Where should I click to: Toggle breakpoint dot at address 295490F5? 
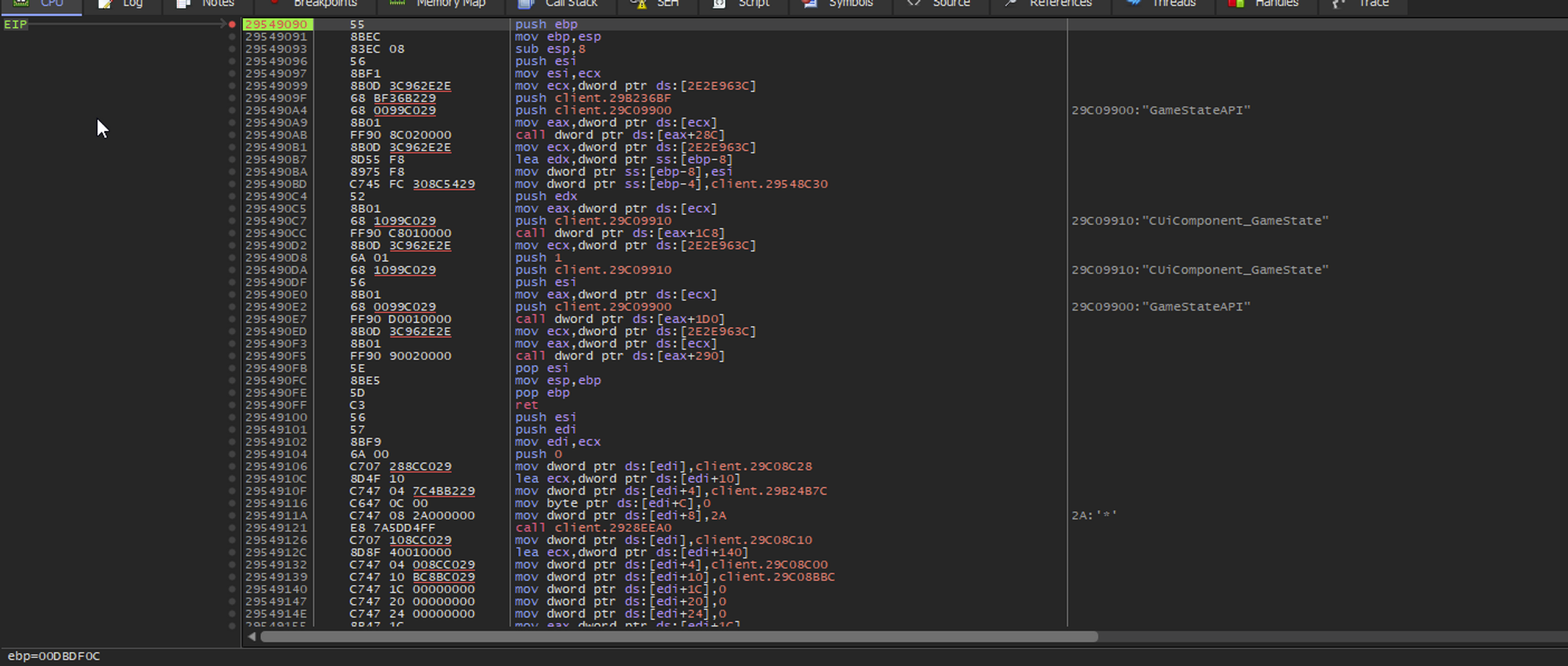pos(232,356)
